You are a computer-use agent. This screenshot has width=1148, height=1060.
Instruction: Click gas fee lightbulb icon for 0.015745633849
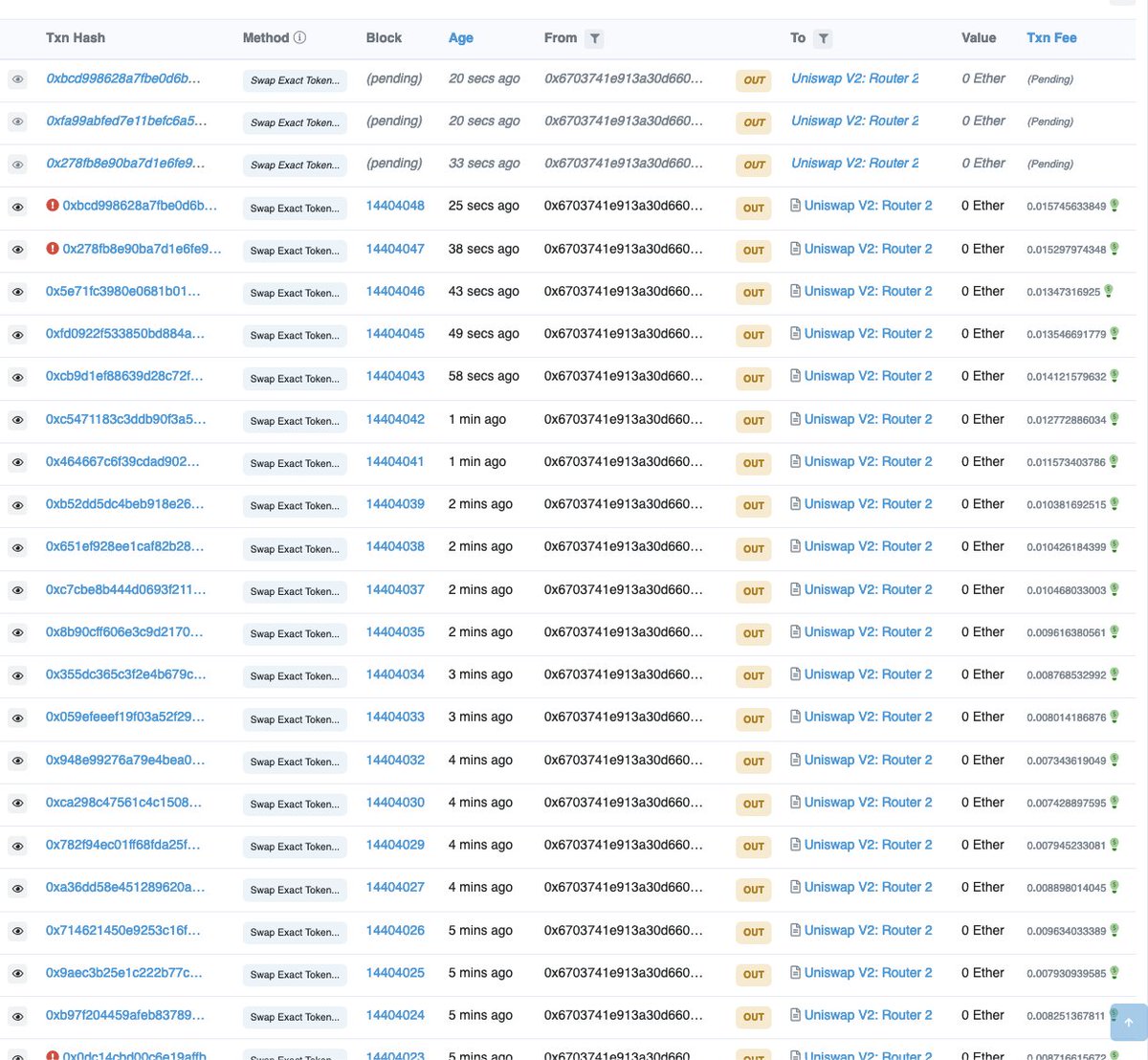[1115, 206]
